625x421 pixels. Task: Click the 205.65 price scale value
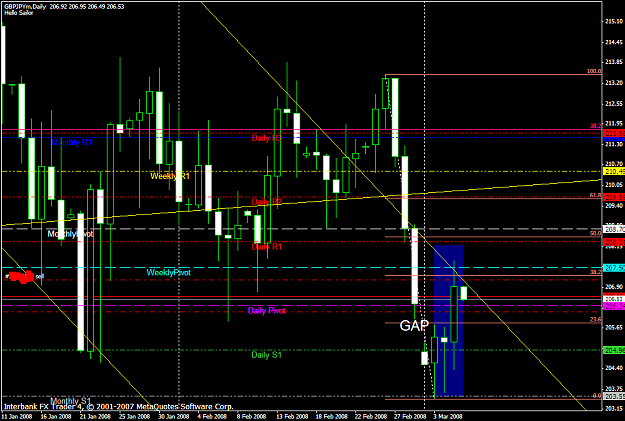pos(615,328)
